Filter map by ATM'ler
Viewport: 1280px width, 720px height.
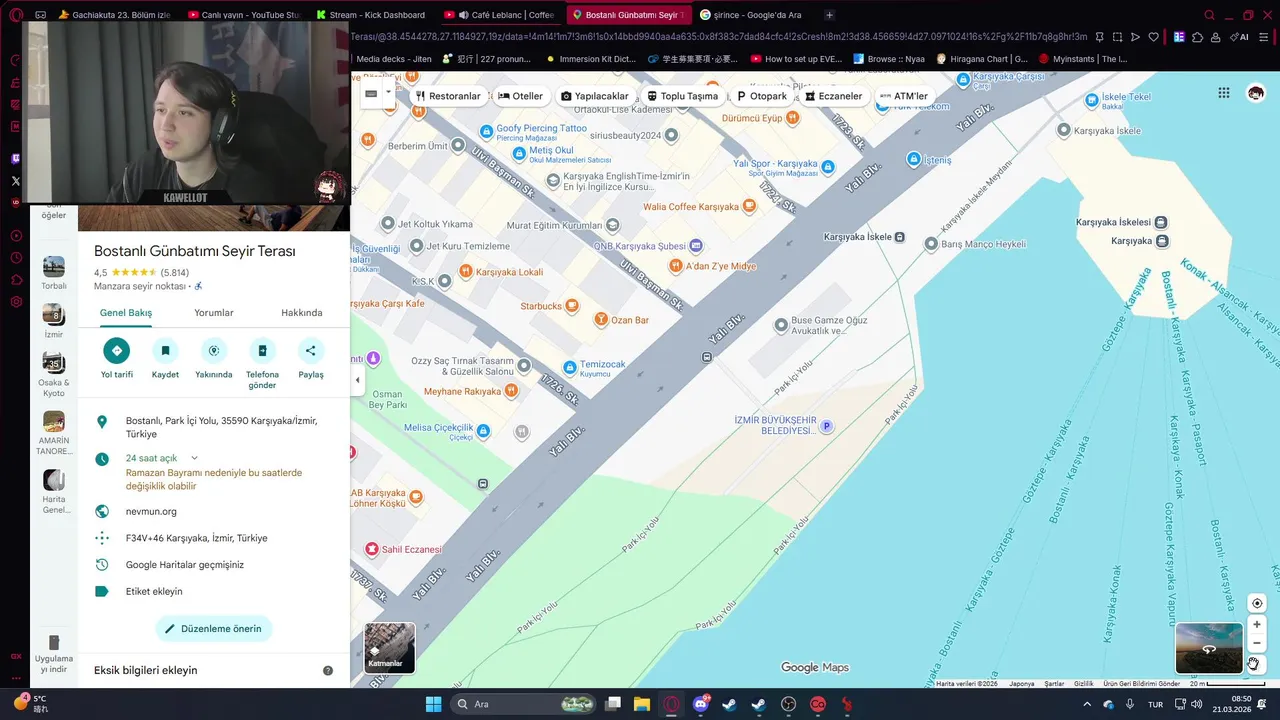(x=903, y=96)
